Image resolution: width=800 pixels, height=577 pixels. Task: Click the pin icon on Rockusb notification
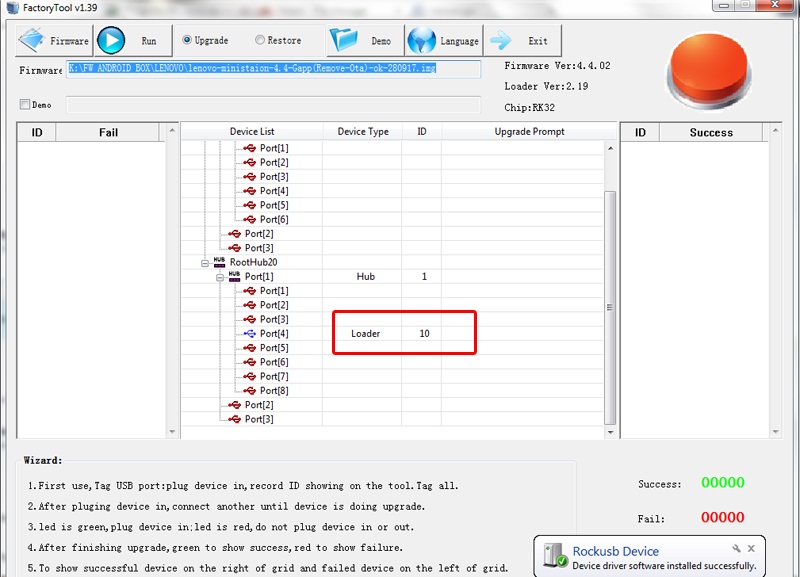736,549
